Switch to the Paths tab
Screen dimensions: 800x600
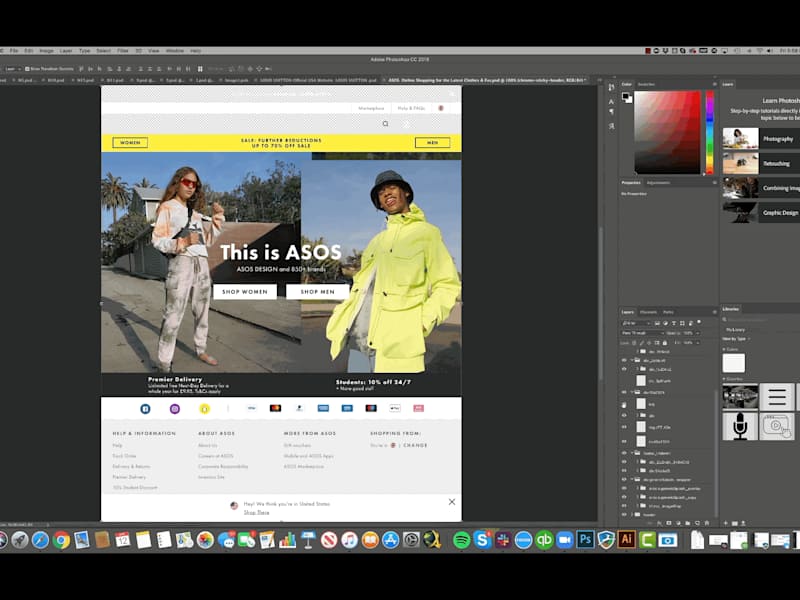(x=668, y=312)
